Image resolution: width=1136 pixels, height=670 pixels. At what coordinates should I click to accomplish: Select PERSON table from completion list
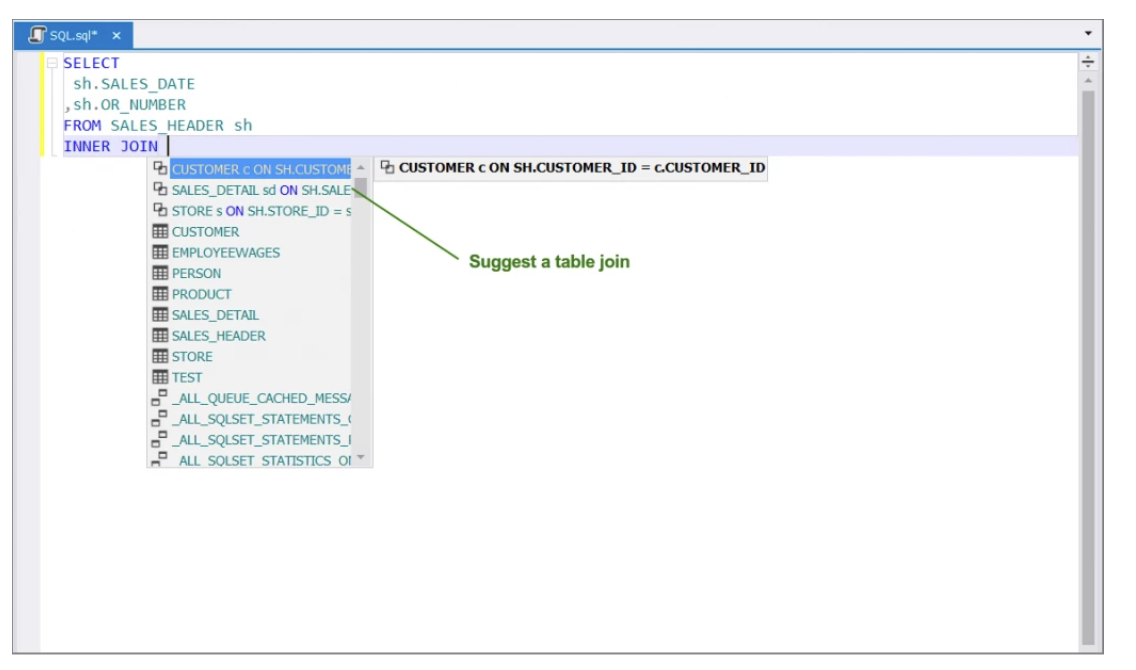tap(196, 273)
